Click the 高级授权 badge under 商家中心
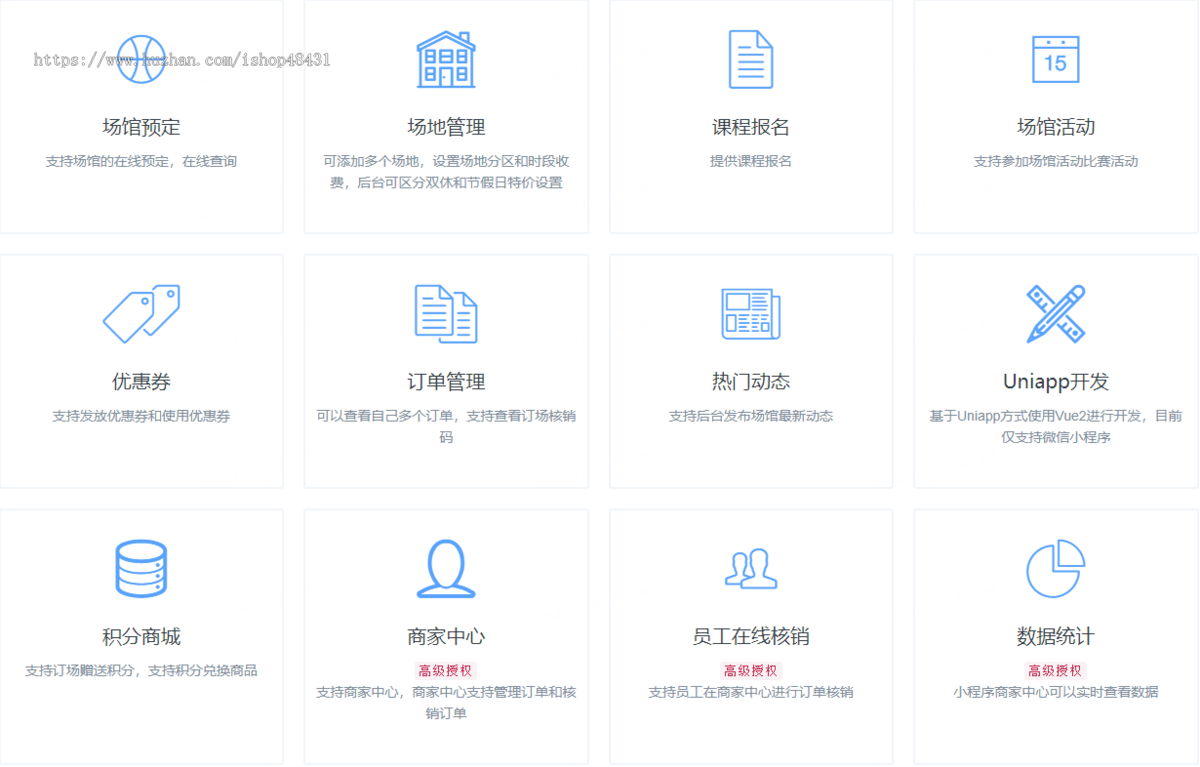This screenshot has height=767, width=1200. 446,671
